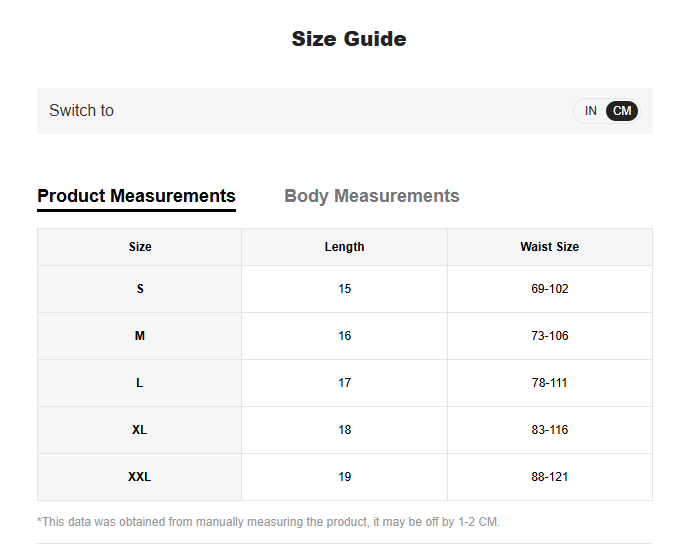The width and height of the screenshot is (687, 551).
Task: Click waist size 69-102 cell
Action: pos(549,289)
